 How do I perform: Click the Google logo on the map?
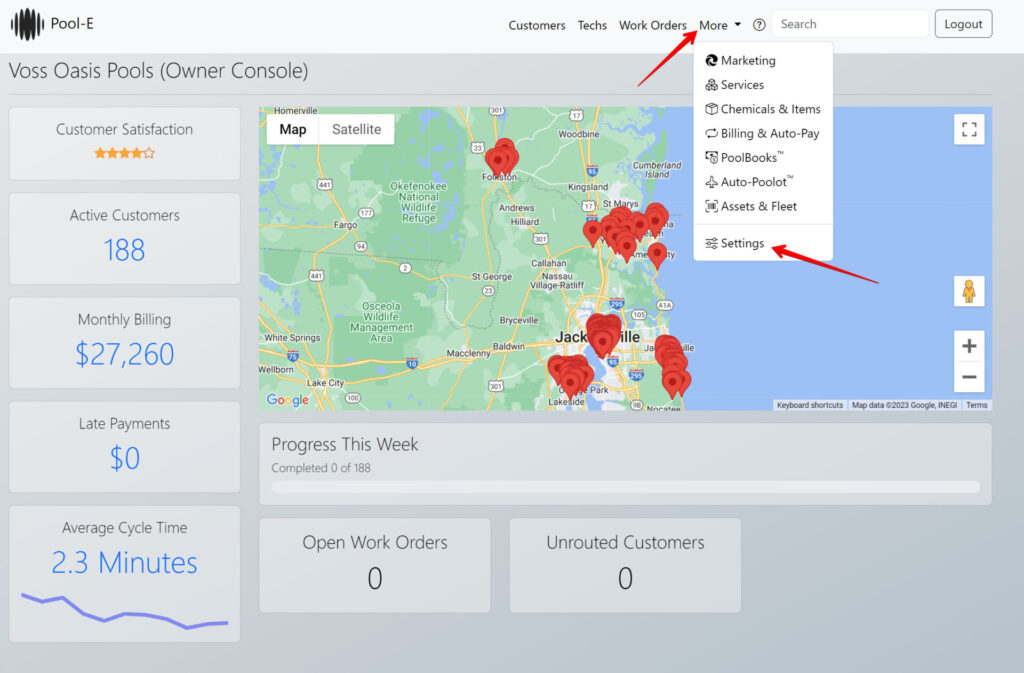[x=287, y=399]
